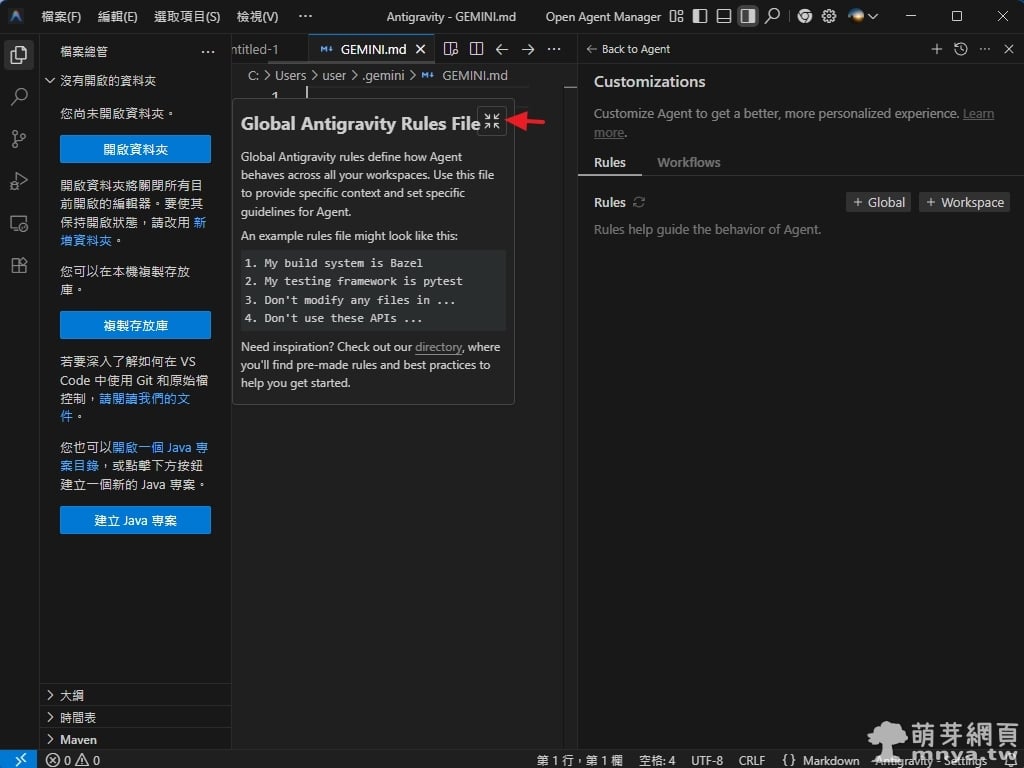Open settings gear in title bar
Viewport: 1024px width, 768px height.
829,17
